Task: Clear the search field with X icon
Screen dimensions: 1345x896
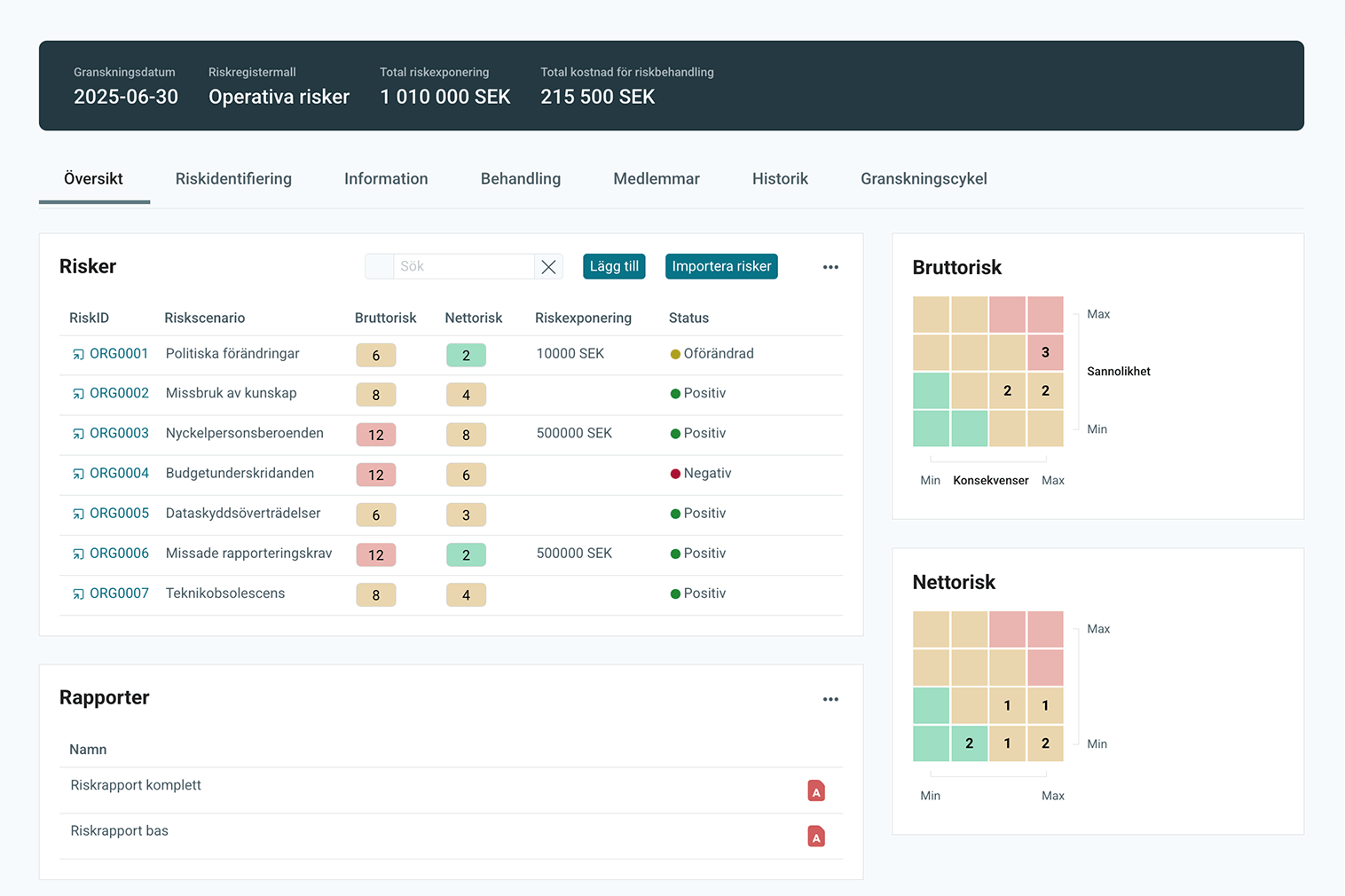Action: pyautogui.click(x=548, y=267)
